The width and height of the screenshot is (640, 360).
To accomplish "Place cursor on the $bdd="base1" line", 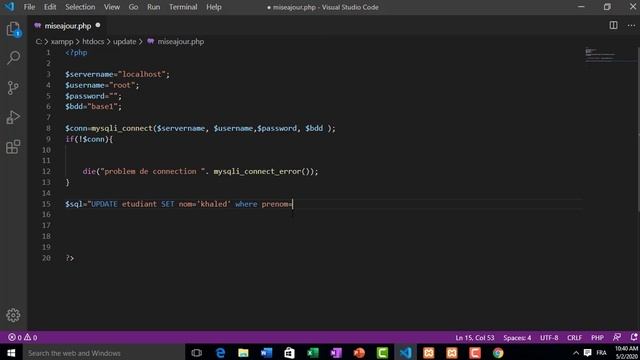I will 93,107.
